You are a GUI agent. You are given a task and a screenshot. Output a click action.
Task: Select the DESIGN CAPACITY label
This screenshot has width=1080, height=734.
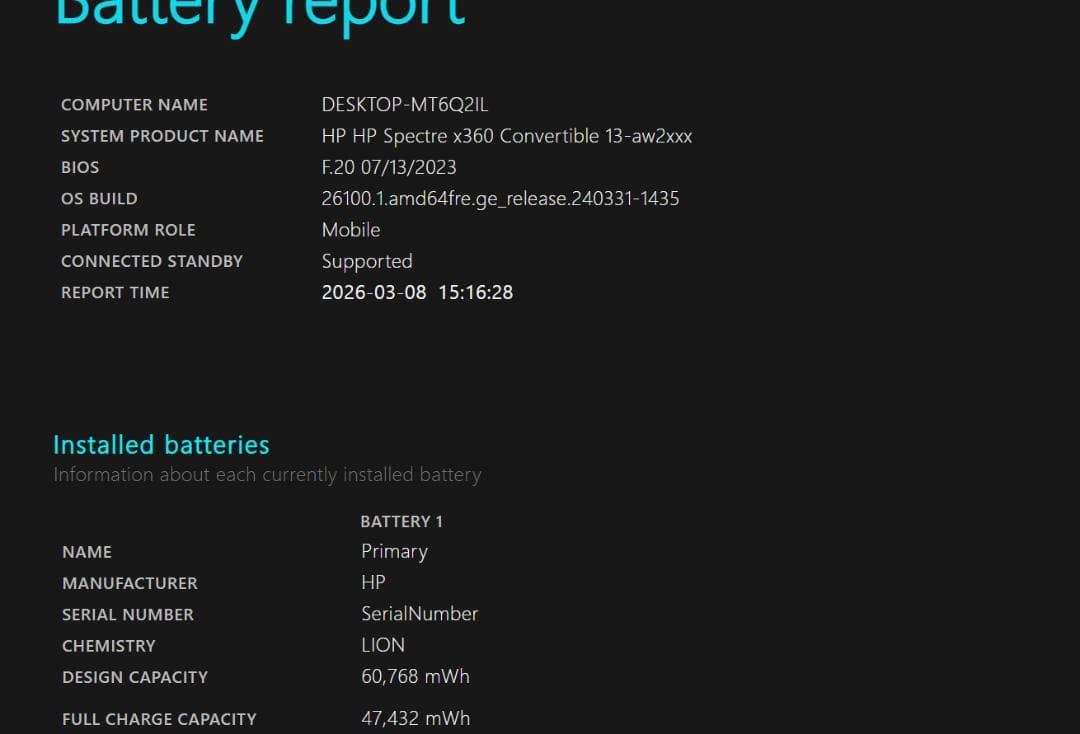click(135, 678)
